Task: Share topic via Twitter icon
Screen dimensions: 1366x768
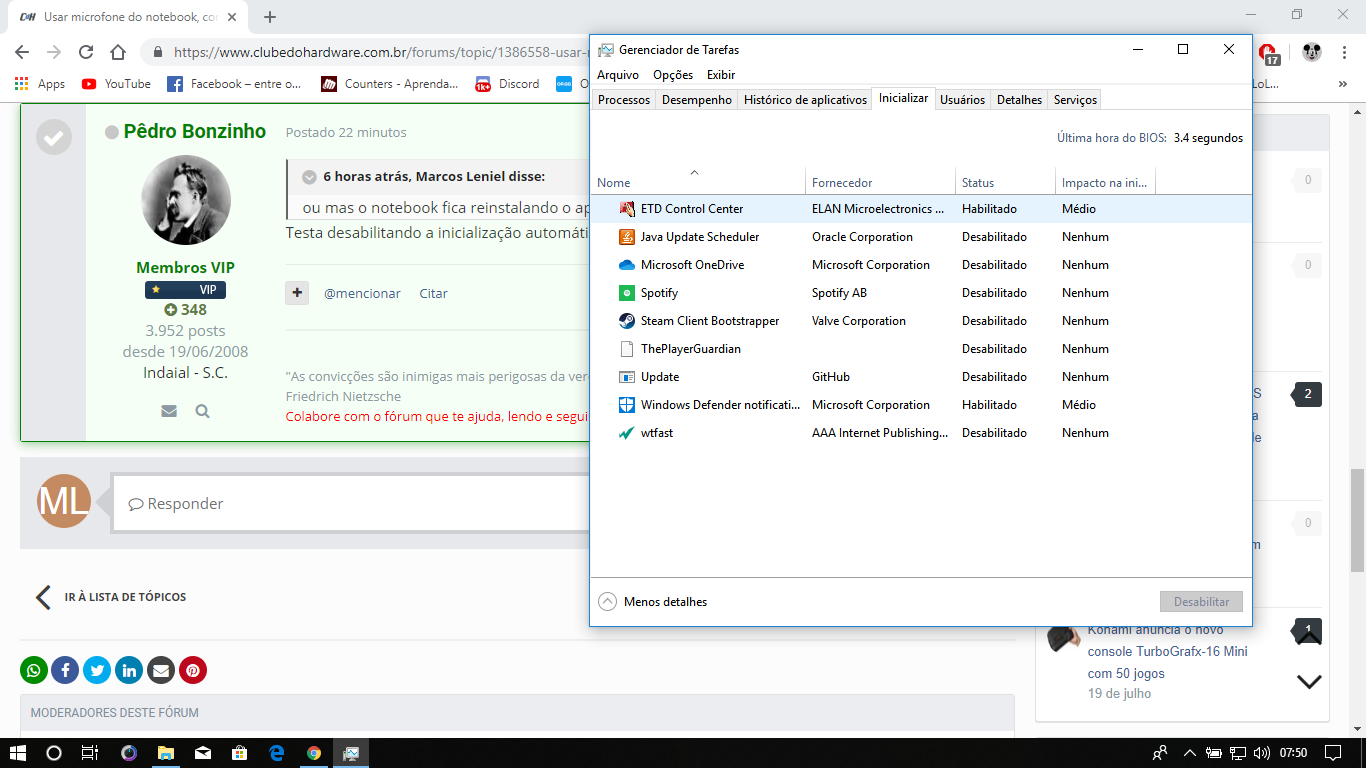Action: [x=97, y=670]
